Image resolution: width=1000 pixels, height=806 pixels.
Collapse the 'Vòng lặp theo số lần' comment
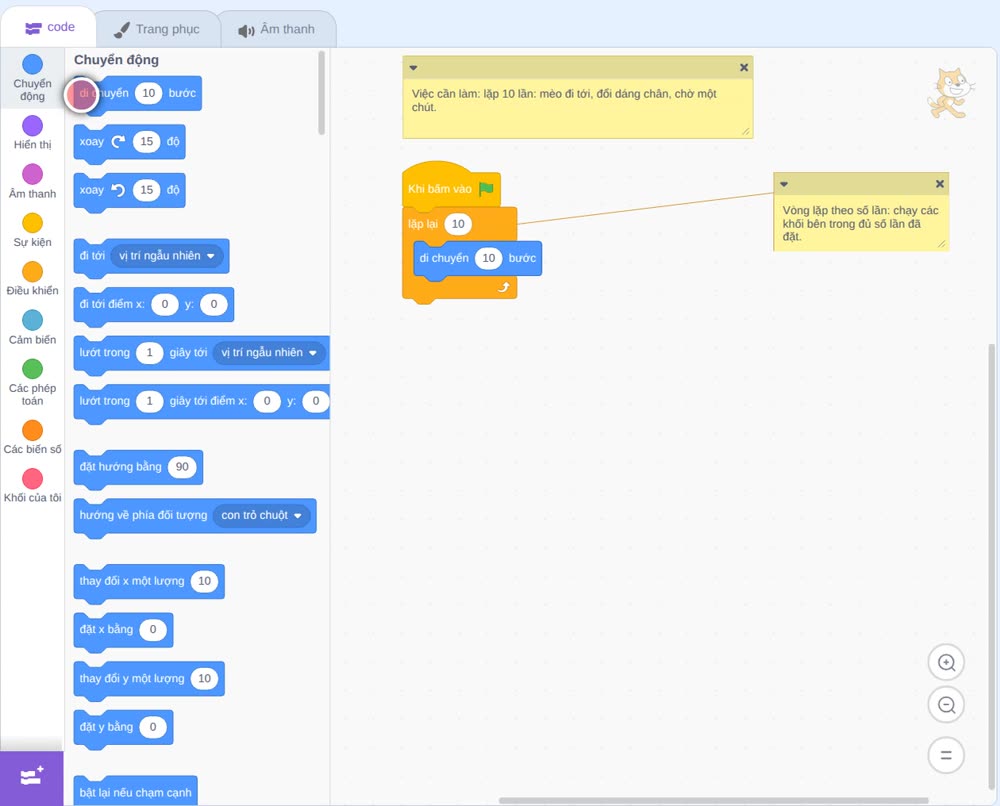(x=784, y=184)
